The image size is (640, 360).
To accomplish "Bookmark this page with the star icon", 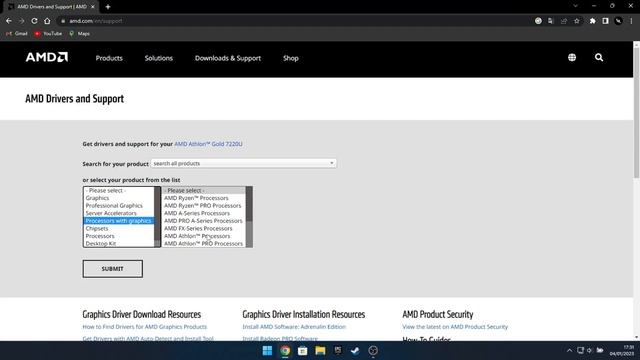I will (577, 21).
